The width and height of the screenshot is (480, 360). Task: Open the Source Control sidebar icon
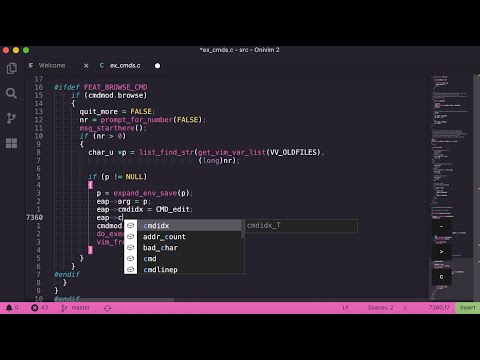(11, 118)
